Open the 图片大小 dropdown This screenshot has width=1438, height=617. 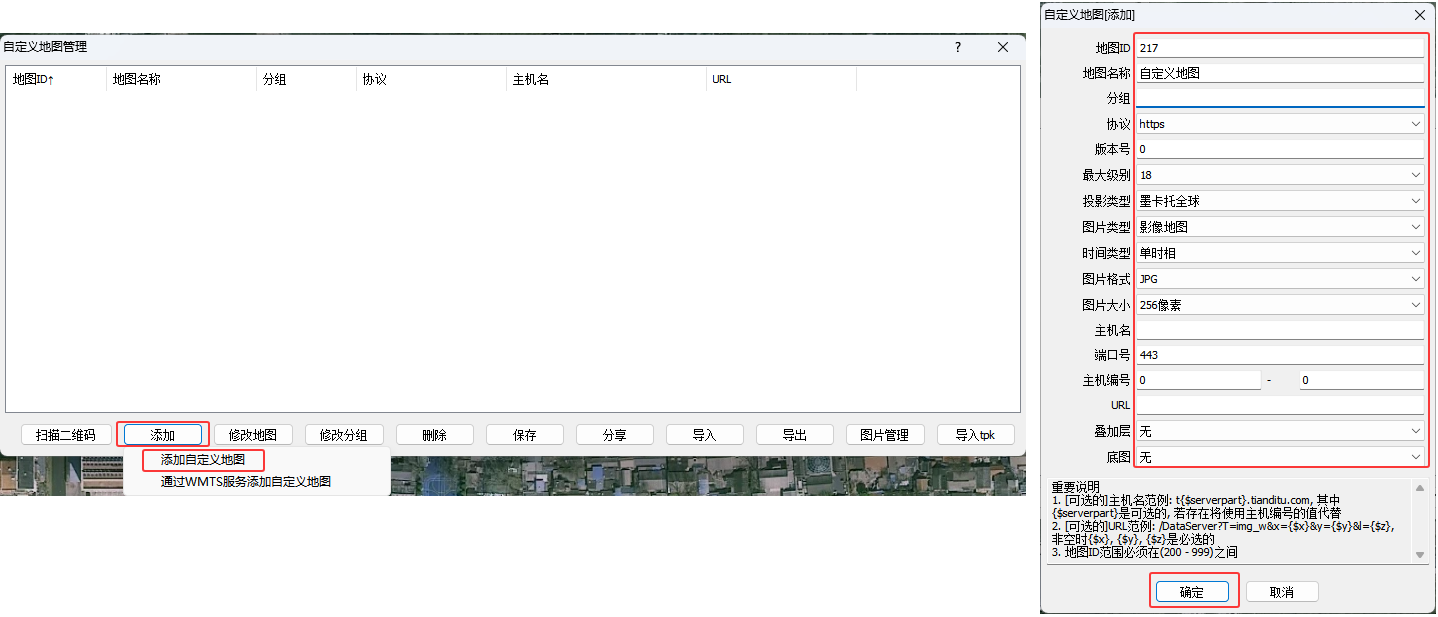click(x=1279, y=305)
